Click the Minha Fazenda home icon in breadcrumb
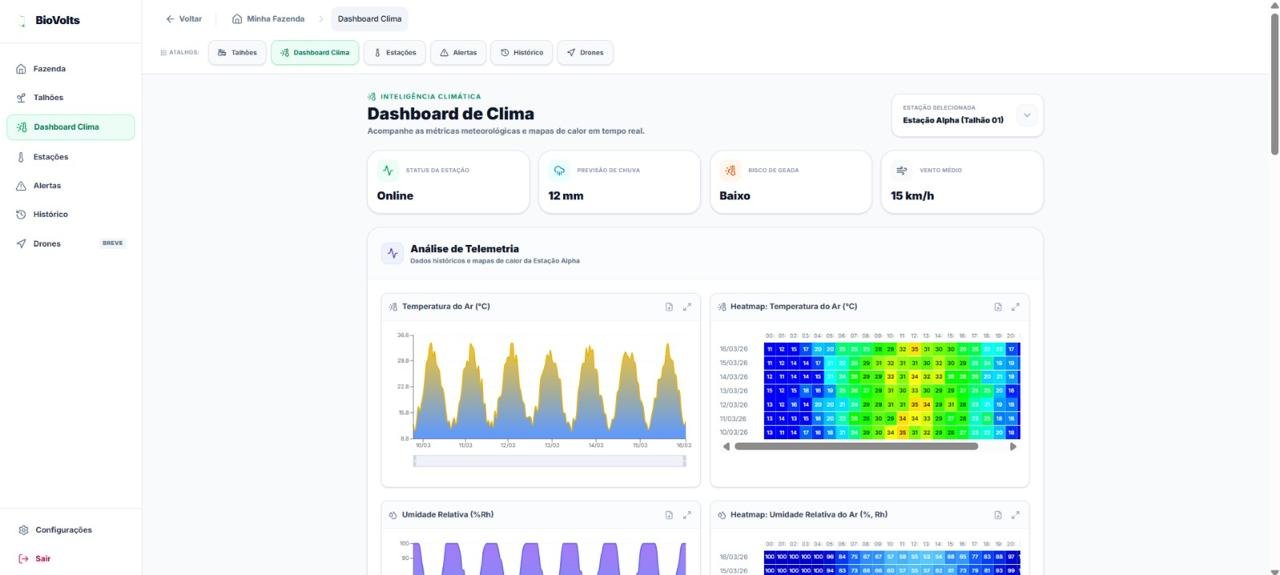The image size is (1280, 575). [x=237, y=19]
